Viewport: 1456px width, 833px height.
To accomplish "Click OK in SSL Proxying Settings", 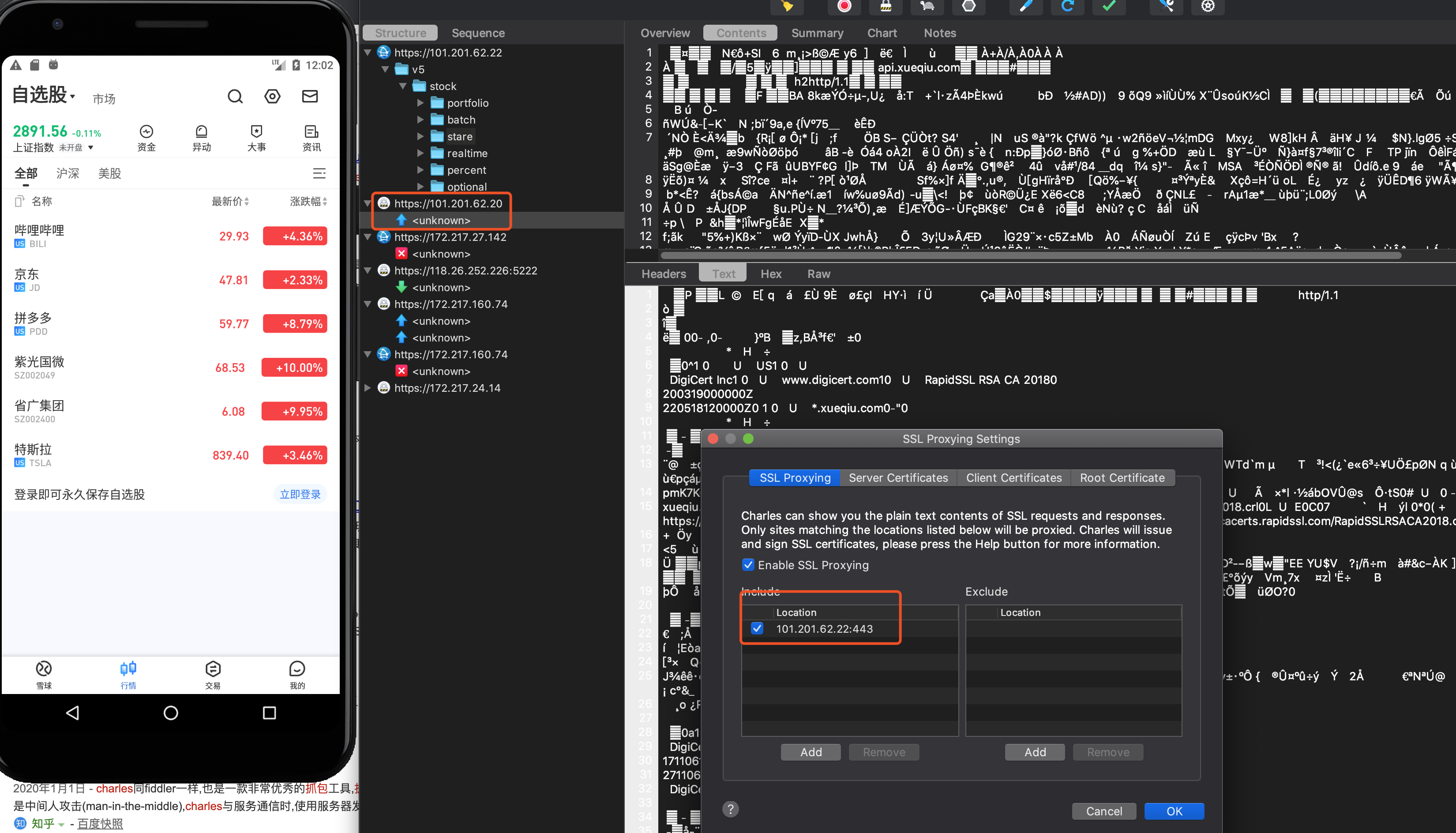I will point(1174,810).
